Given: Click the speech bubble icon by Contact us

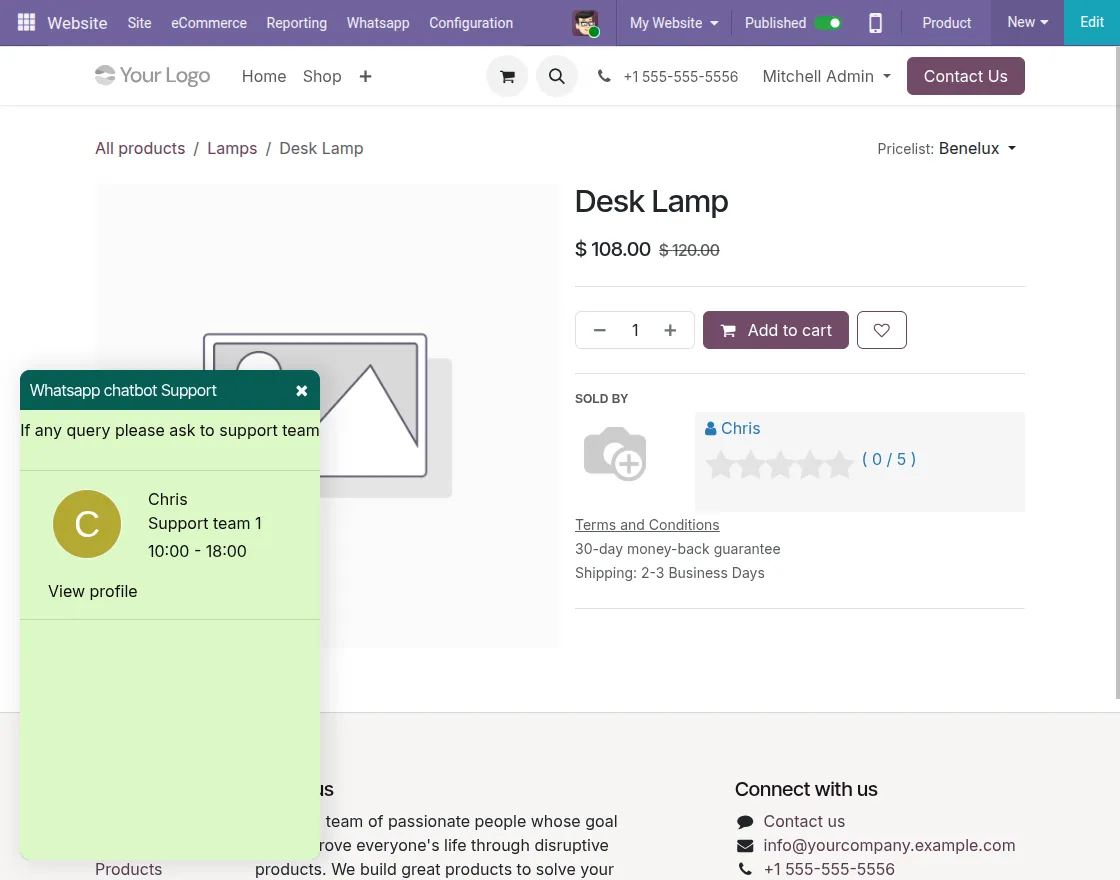Looking at the screenshot, I should (745, 821).
